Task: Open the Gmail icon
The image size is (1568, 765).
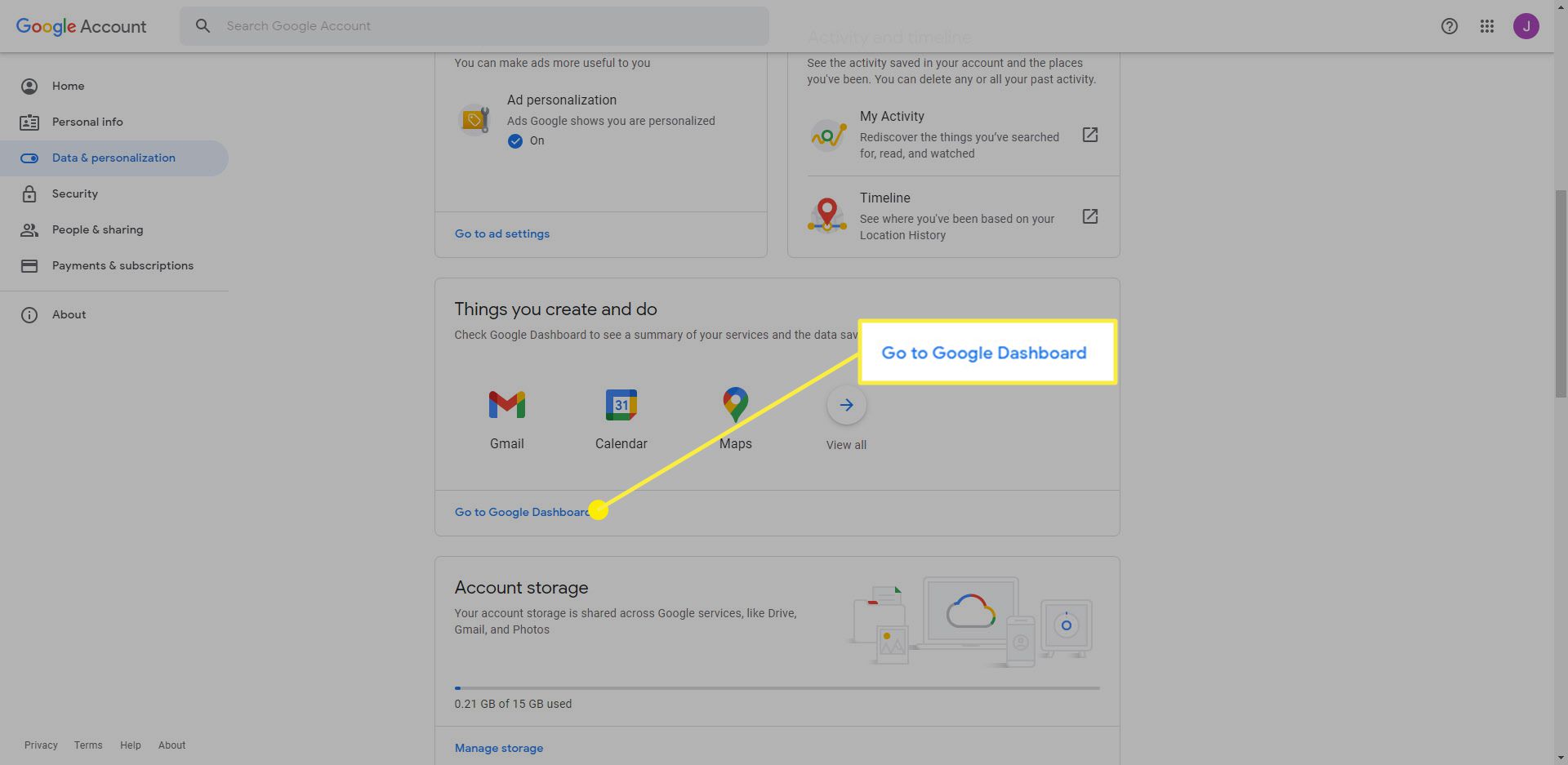Action: coord(506,404)
